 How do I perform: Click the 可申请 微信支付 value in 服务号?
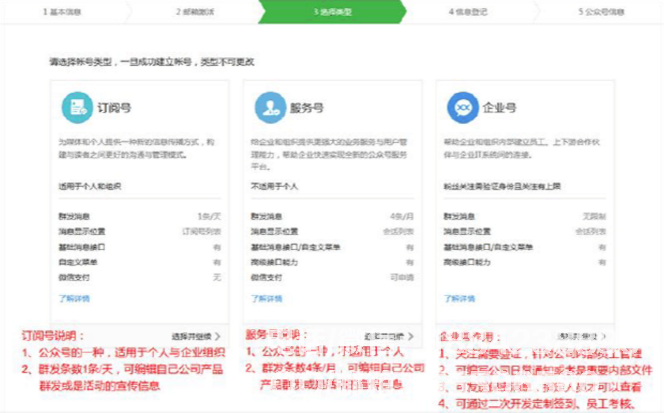(x=402, y=277)
